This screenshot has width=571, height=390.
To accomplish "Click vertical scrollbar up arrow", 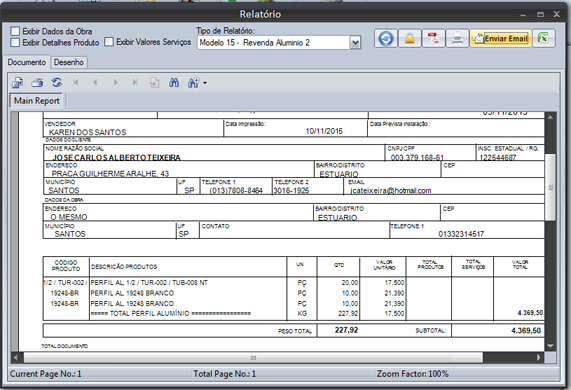I will (x=550, y=117).
